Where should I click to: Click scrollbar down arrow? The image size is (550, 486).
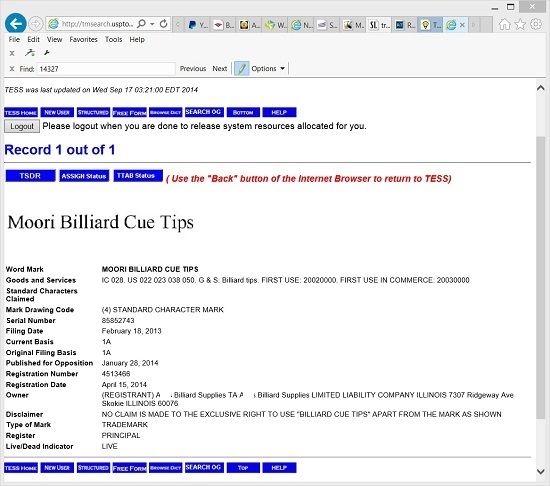[541, 472]
